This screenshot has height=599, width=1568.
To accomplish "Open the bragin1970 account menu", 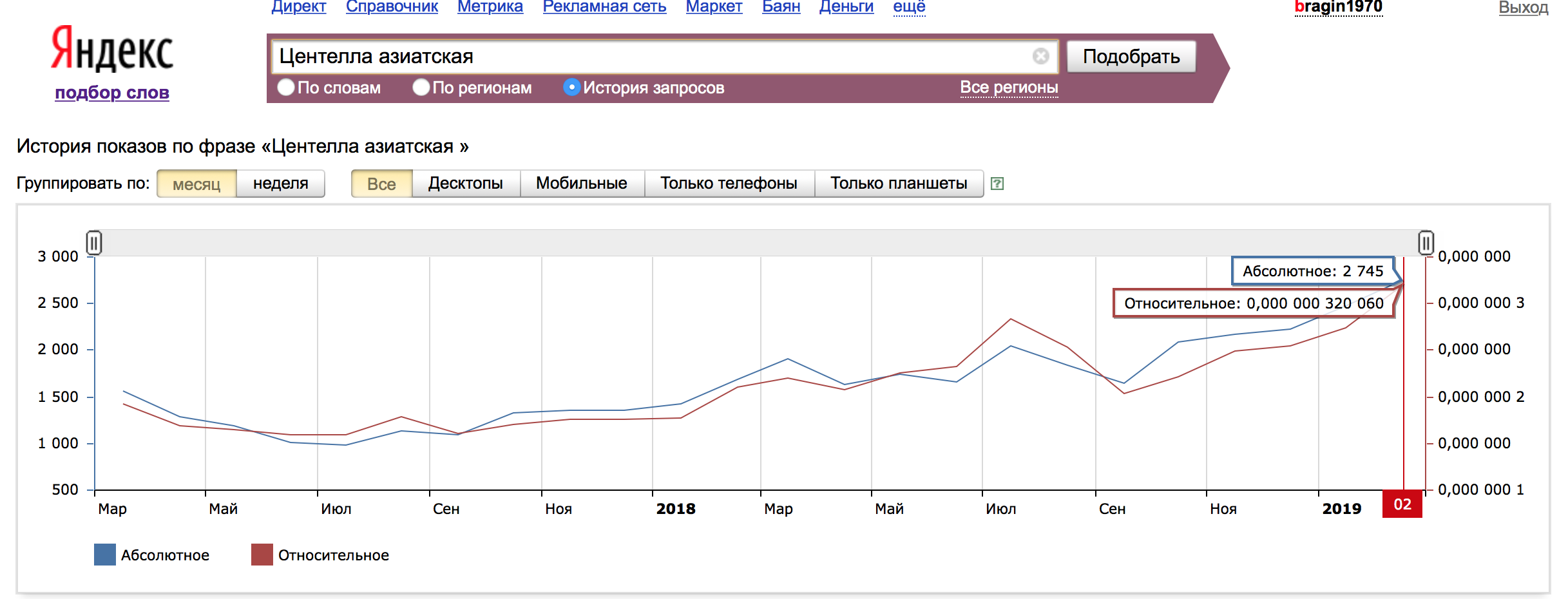I will (x=1338, y=7).
